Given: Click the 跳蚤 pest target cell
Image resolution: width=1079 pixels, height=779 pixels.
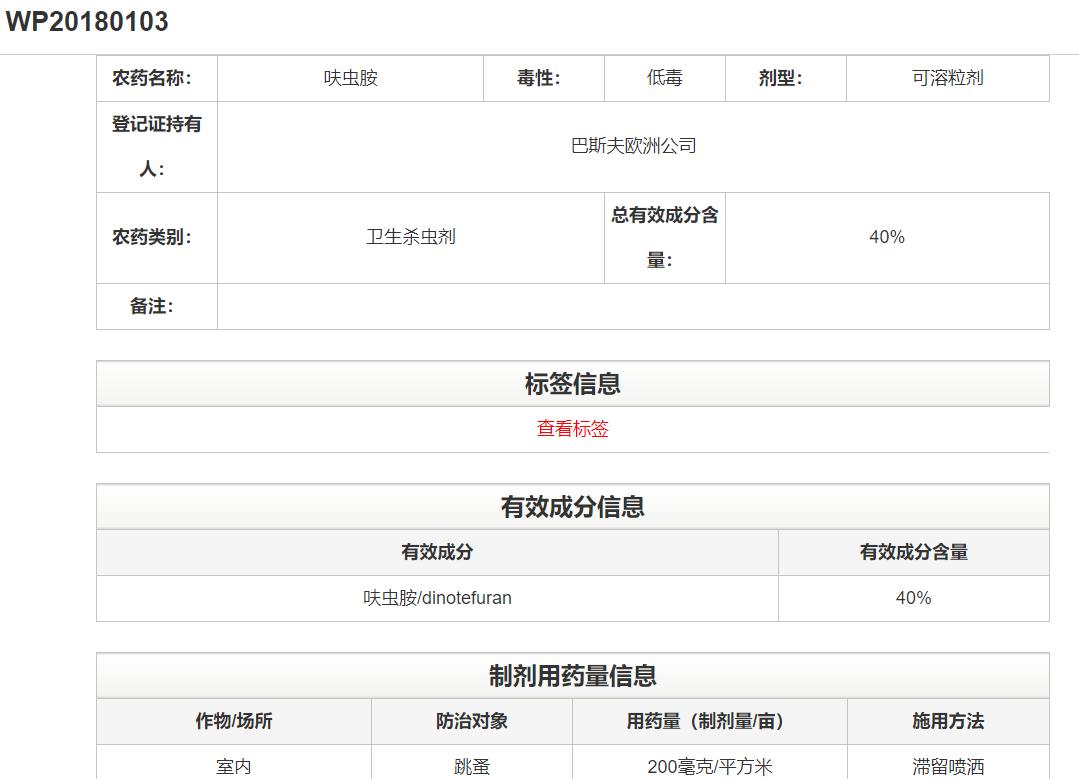Looking at the screenshot, I should (473, 764).
